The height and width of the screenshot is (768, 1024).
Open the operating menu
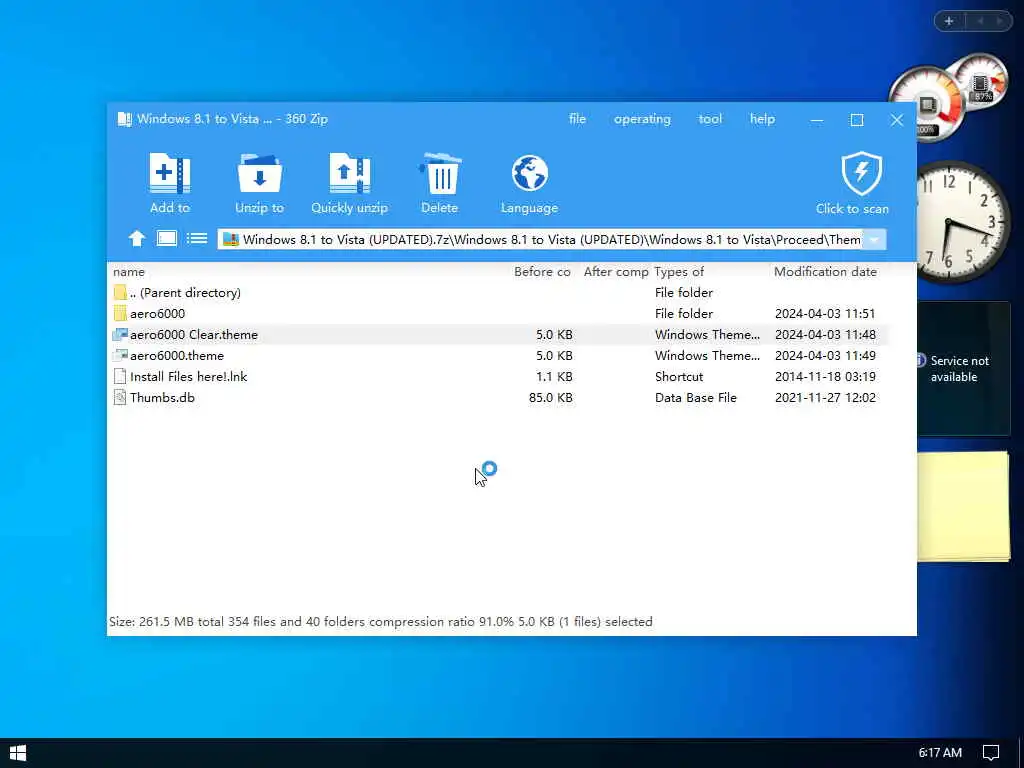[x=642, y=119]
